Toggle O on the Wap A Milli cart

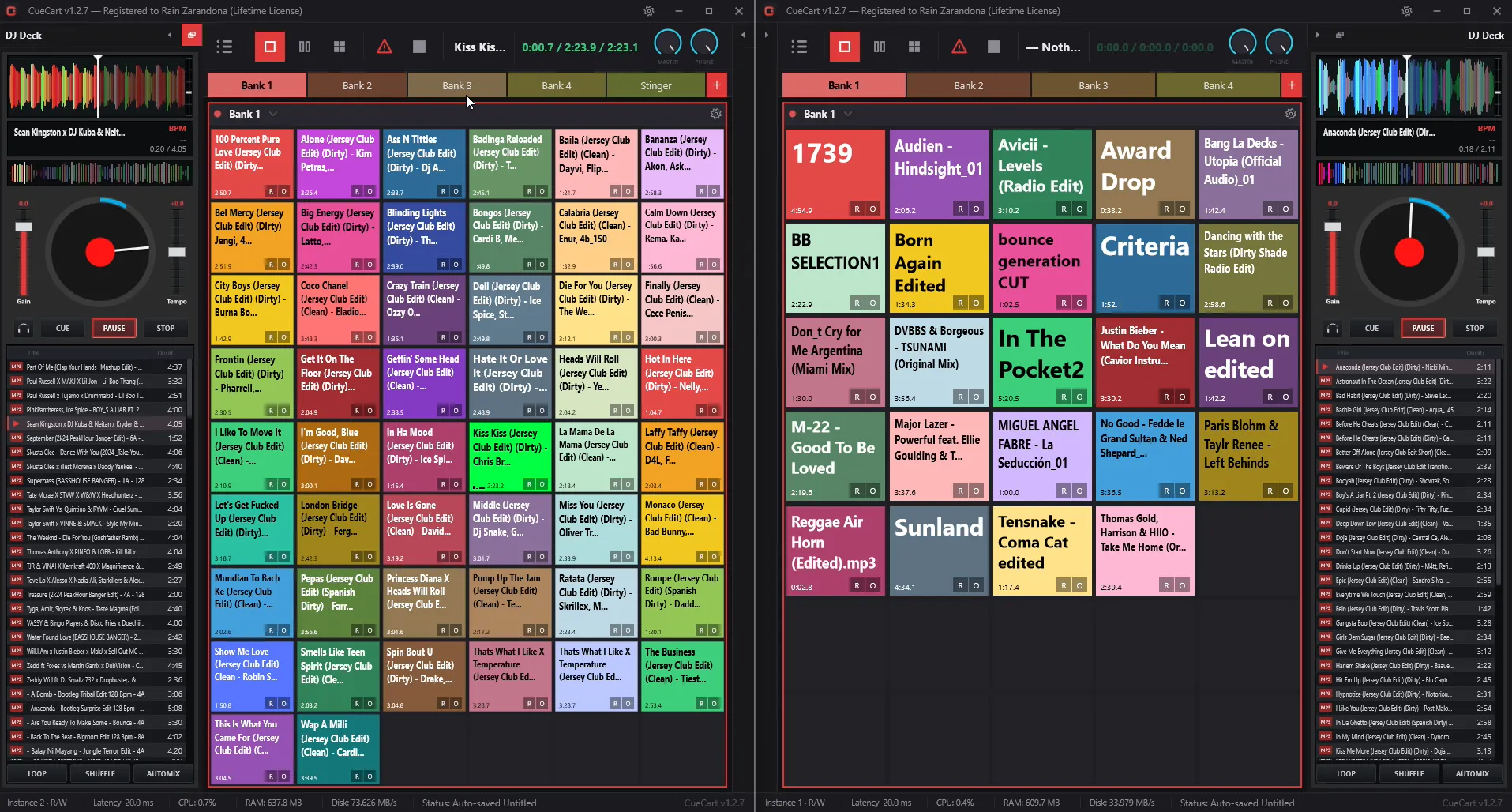click(370, 776)
